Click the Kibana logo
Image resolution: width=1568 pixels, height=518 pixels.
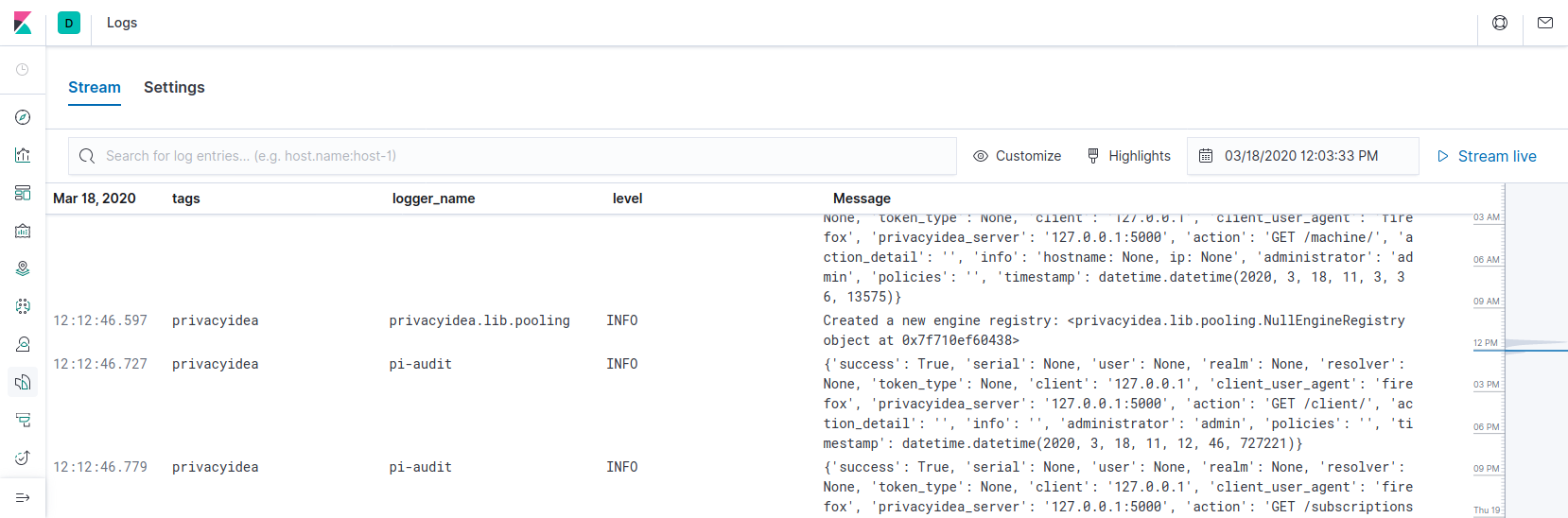coord(23,23)
